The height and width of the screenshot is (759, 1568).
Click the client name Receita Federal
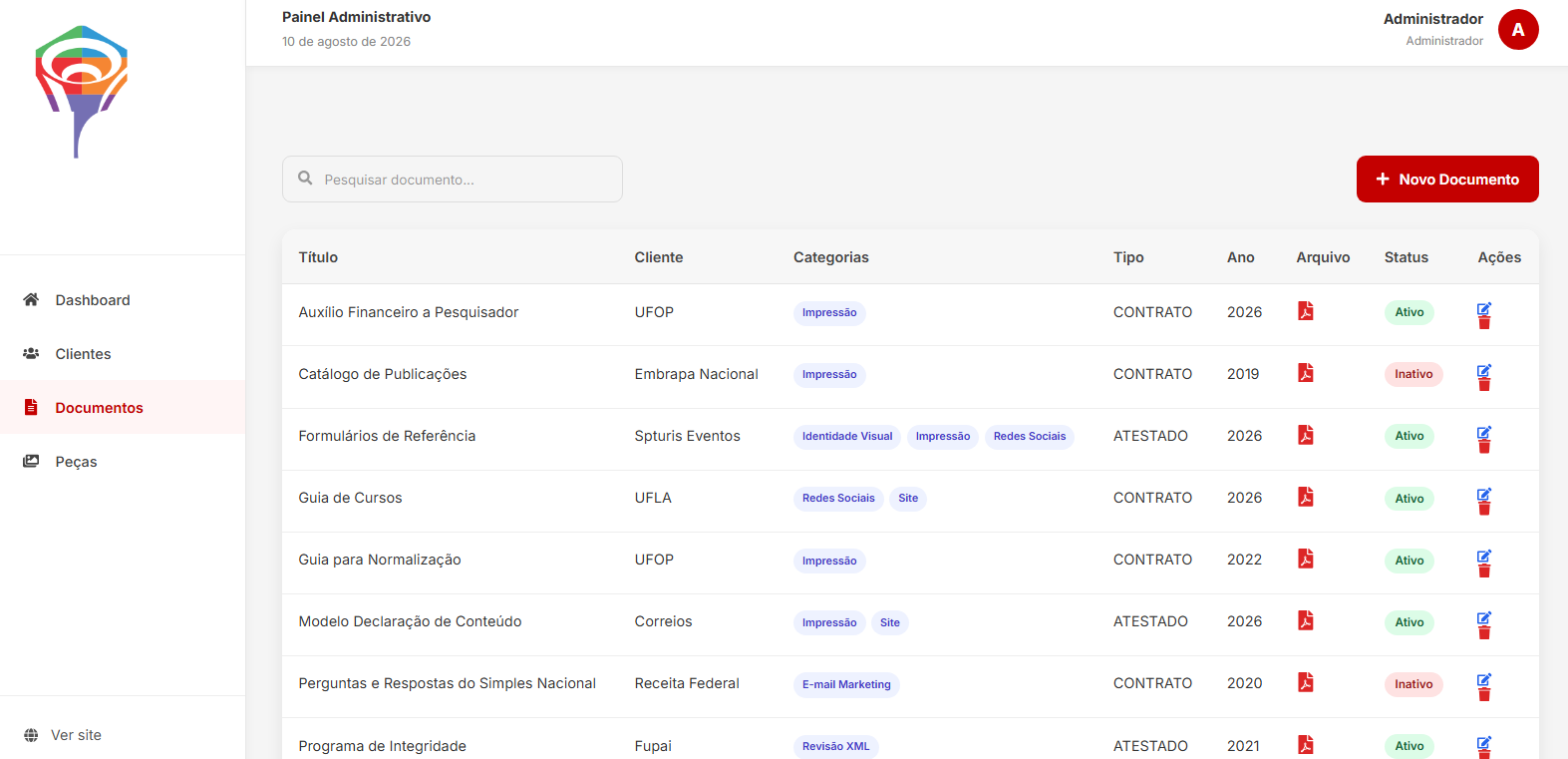[x=687, y=683]
